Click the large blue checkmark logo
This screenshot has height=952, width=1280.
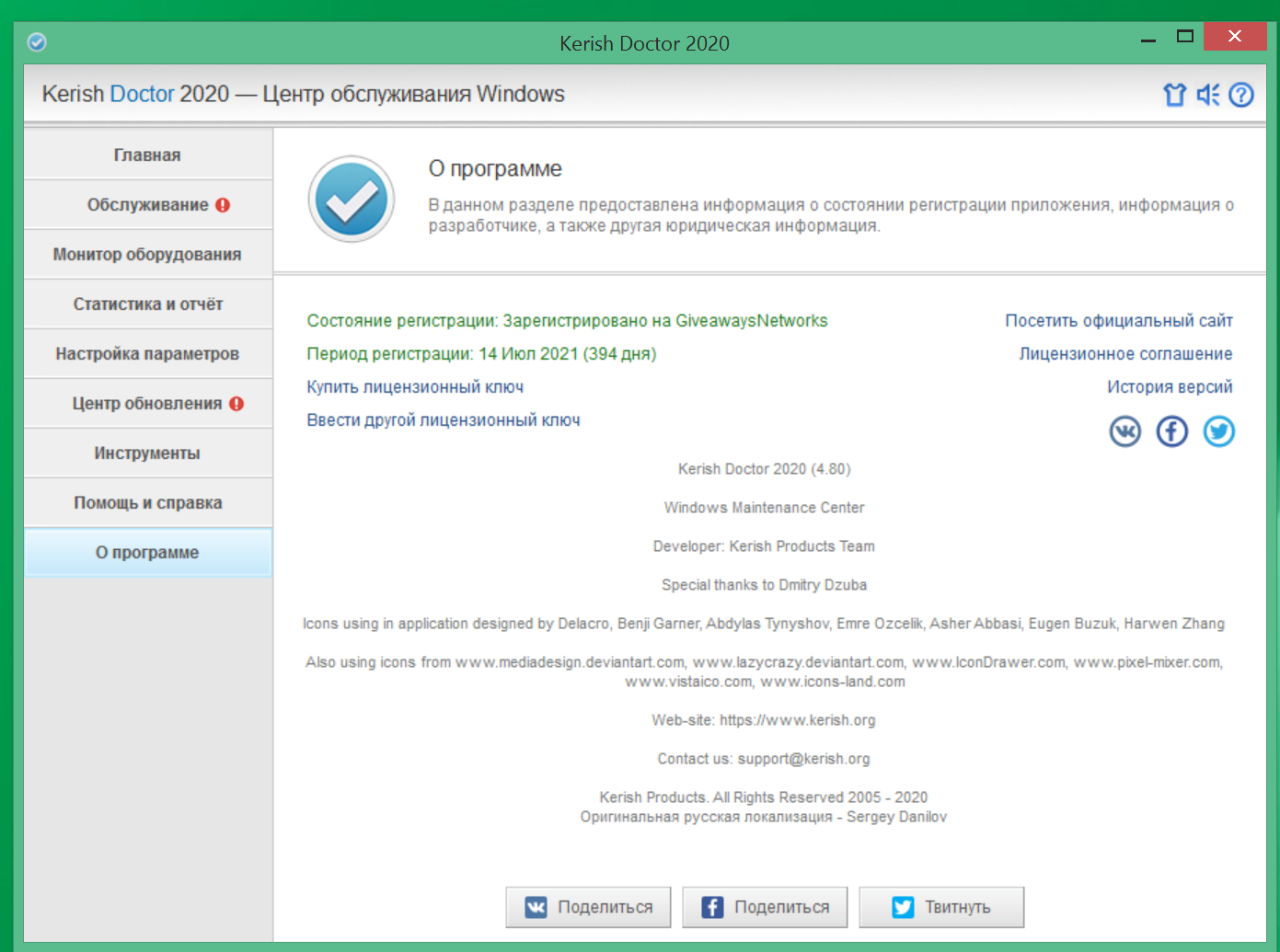(x=351, y=199)
